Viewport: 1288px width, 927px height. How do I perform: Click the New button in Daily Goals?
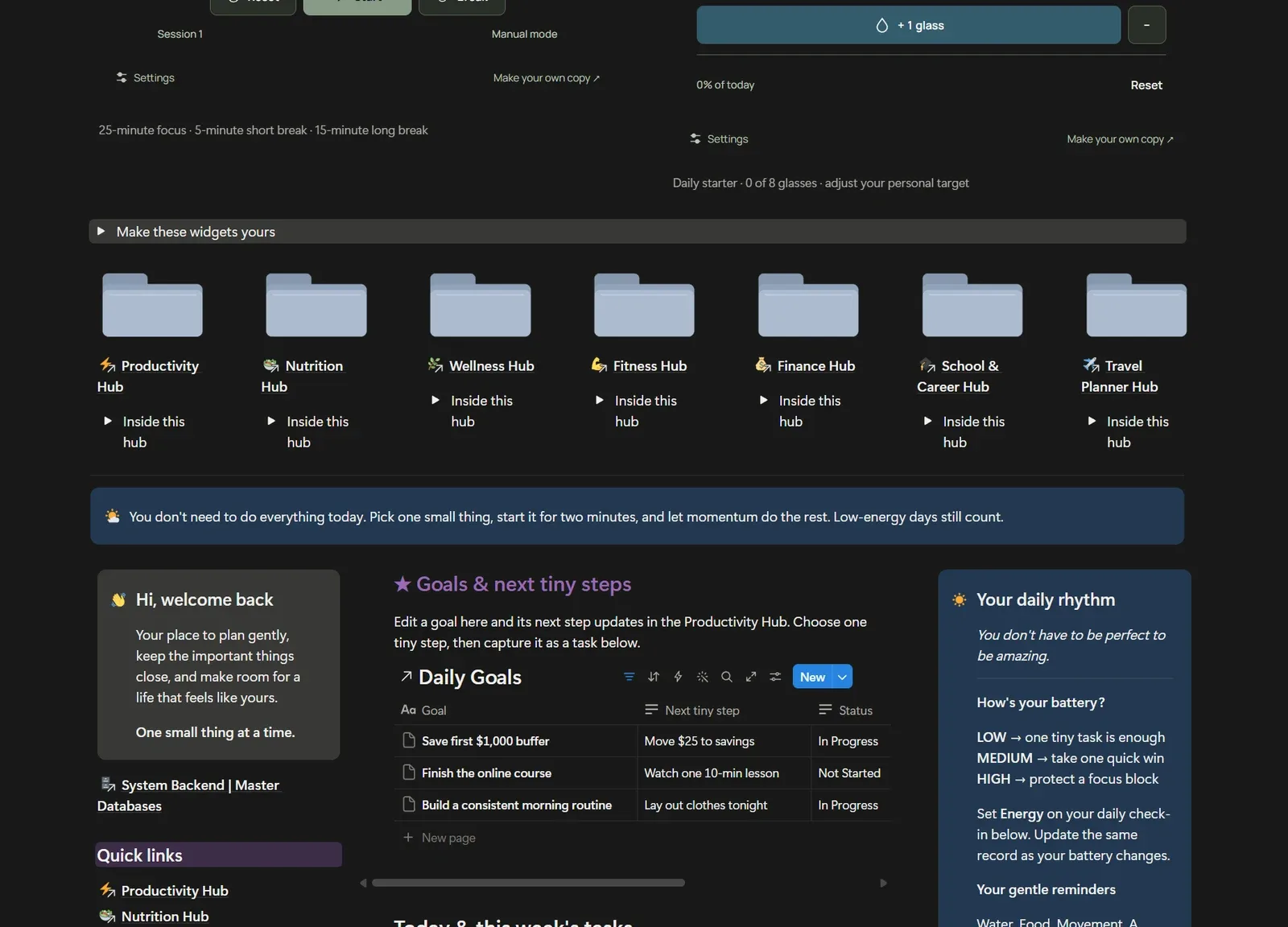[x=813, y=677]
